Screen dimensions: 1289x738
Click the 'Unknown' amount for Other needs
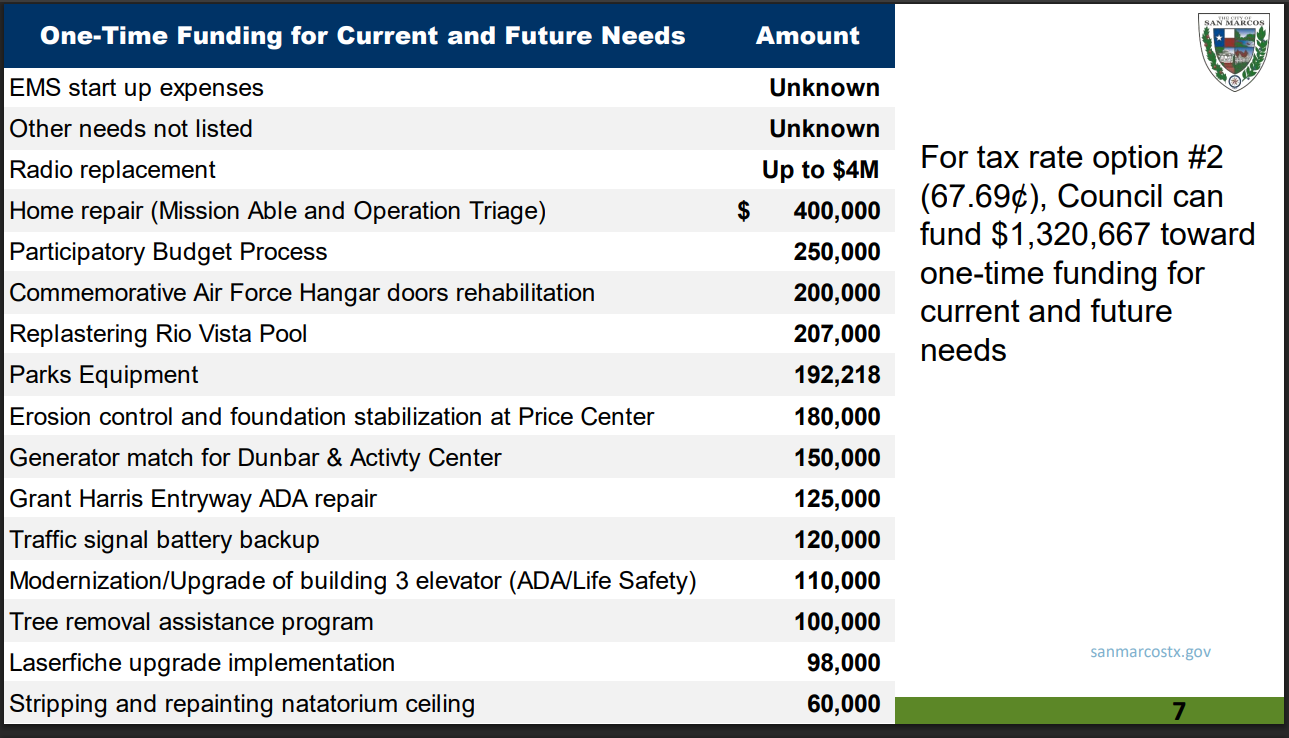(824, 129)
